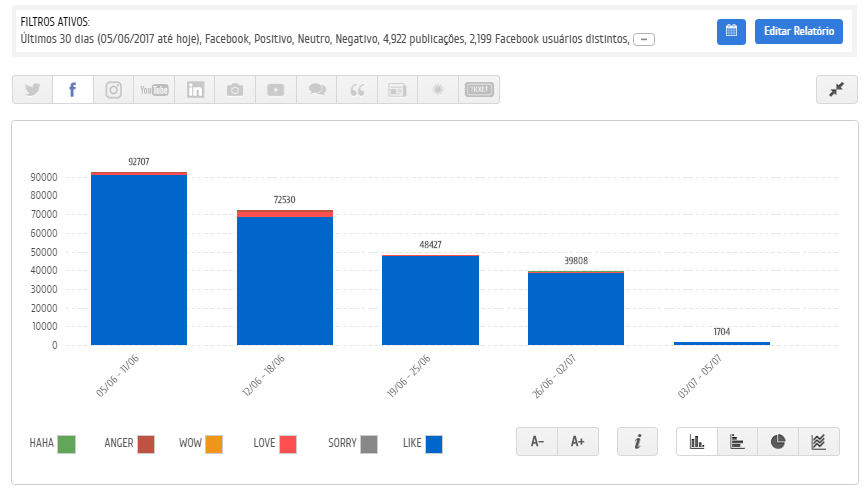
Task: Click the LinkedIn icon tab
Action: click(x=195, y=90)
